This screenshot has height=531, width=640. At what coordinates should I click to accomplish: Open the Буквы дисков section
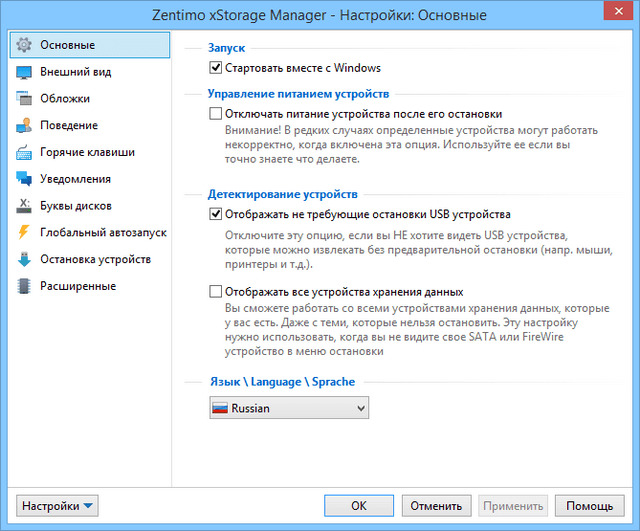pyautogui.click(x=75, y=206)
